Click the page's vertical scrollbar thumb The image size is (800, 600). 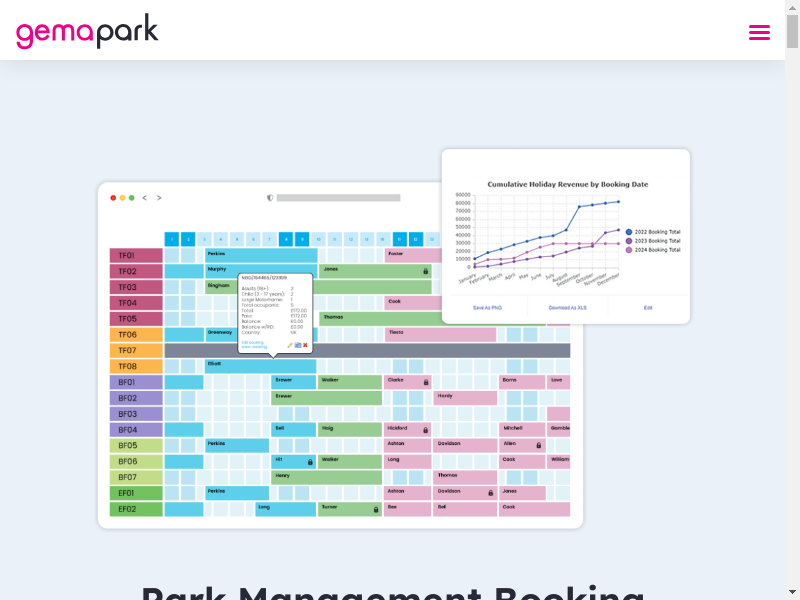click(792, 32)
